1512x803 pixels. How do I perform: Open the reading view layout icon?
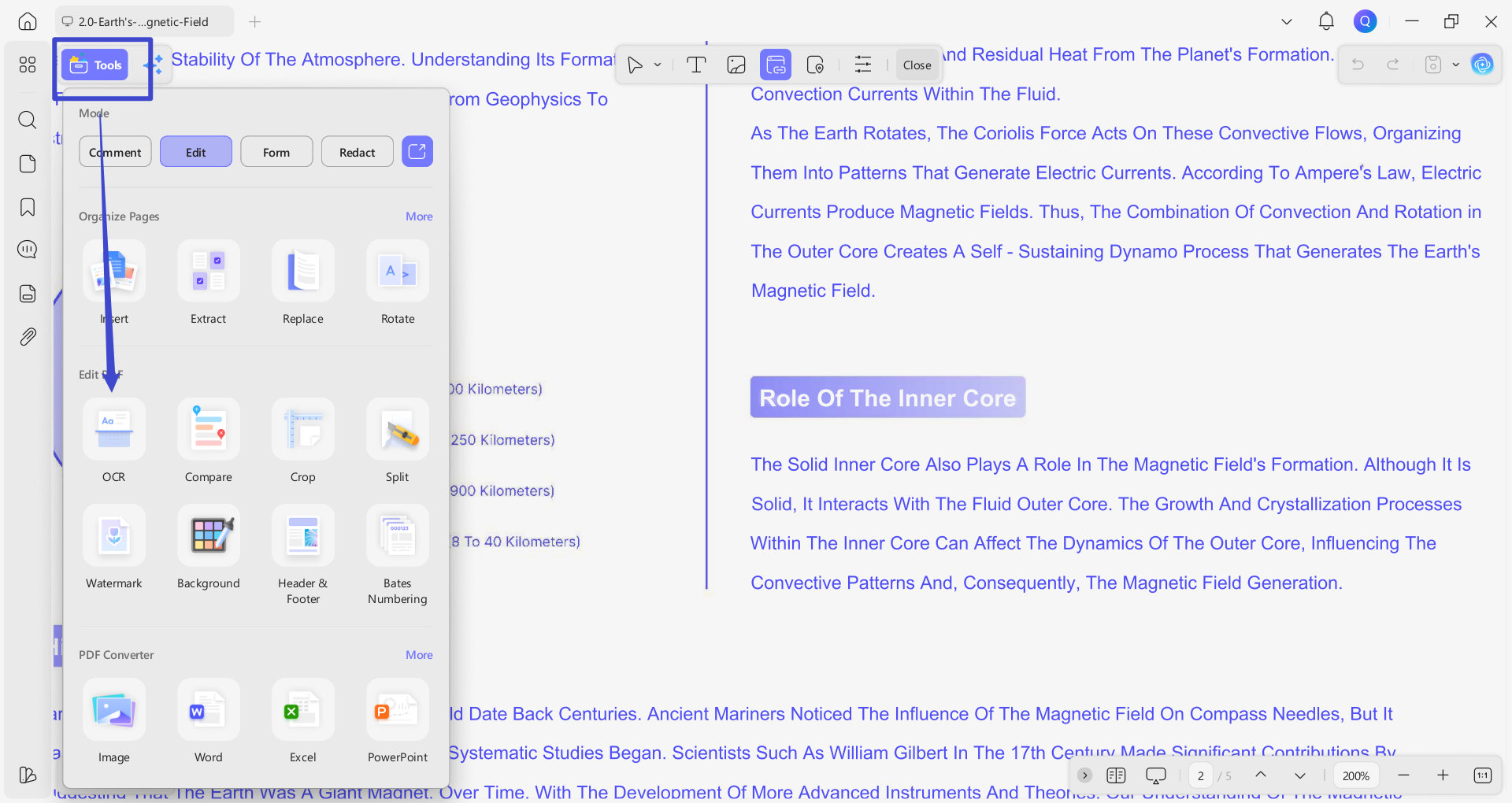(x=1116, y=775)
